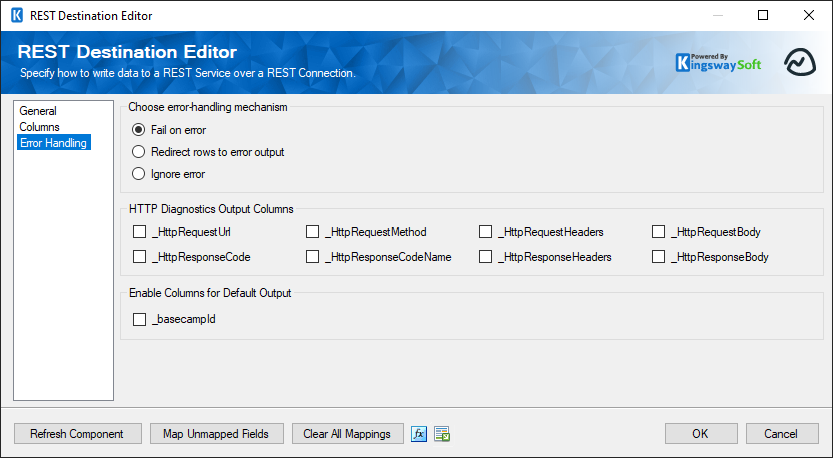Check the _basecampId default output column
This screenshot has height=458, width=833.
(139, 319)
